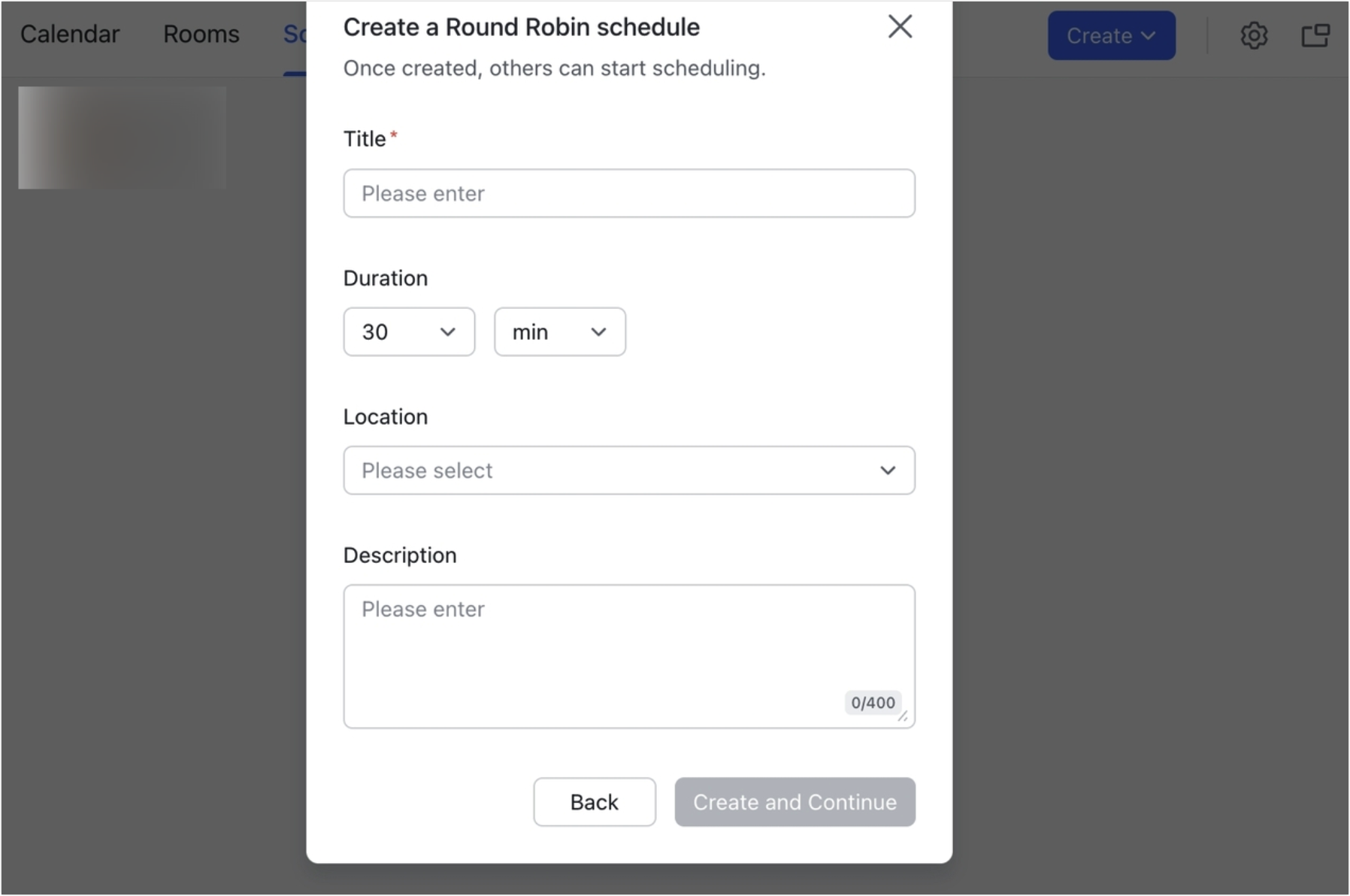The image size is (1350, 896).
Task: Click the Description field label
Action: (x=400, y=555)
